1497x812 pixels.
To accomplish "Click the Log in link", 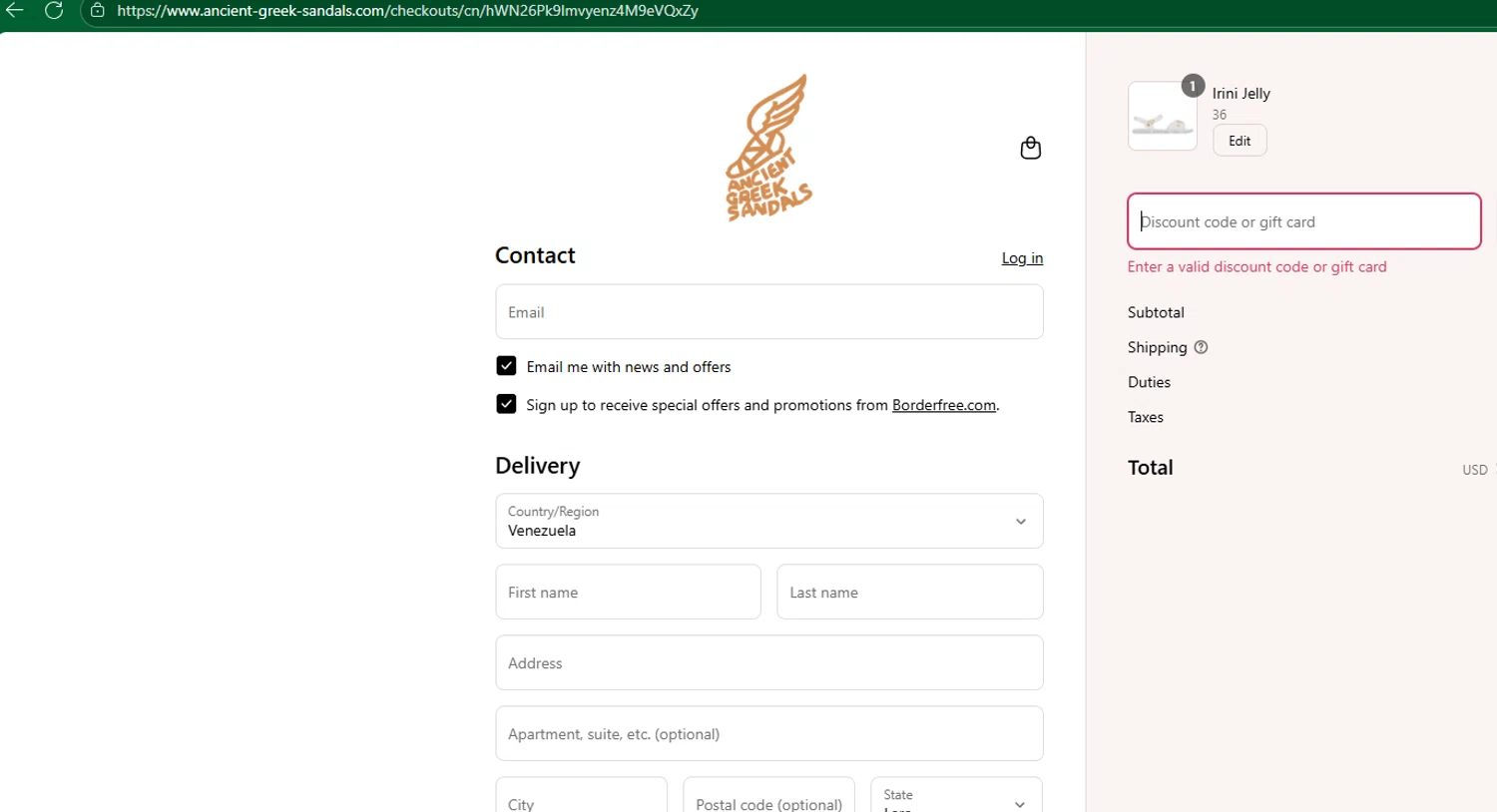I will [x=1022, y=258].
